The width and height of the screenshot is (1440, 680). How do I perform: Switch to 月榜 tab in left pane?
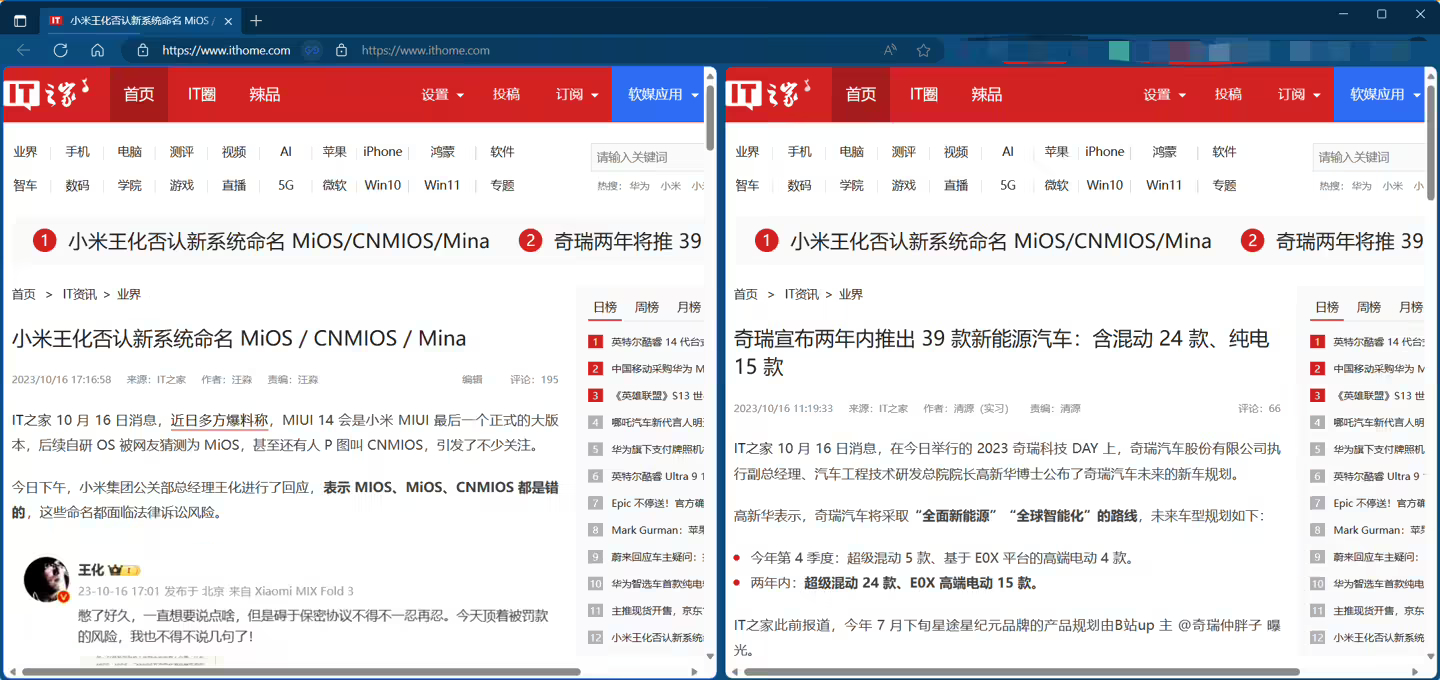pyautogui.click(x=688, y=307)
